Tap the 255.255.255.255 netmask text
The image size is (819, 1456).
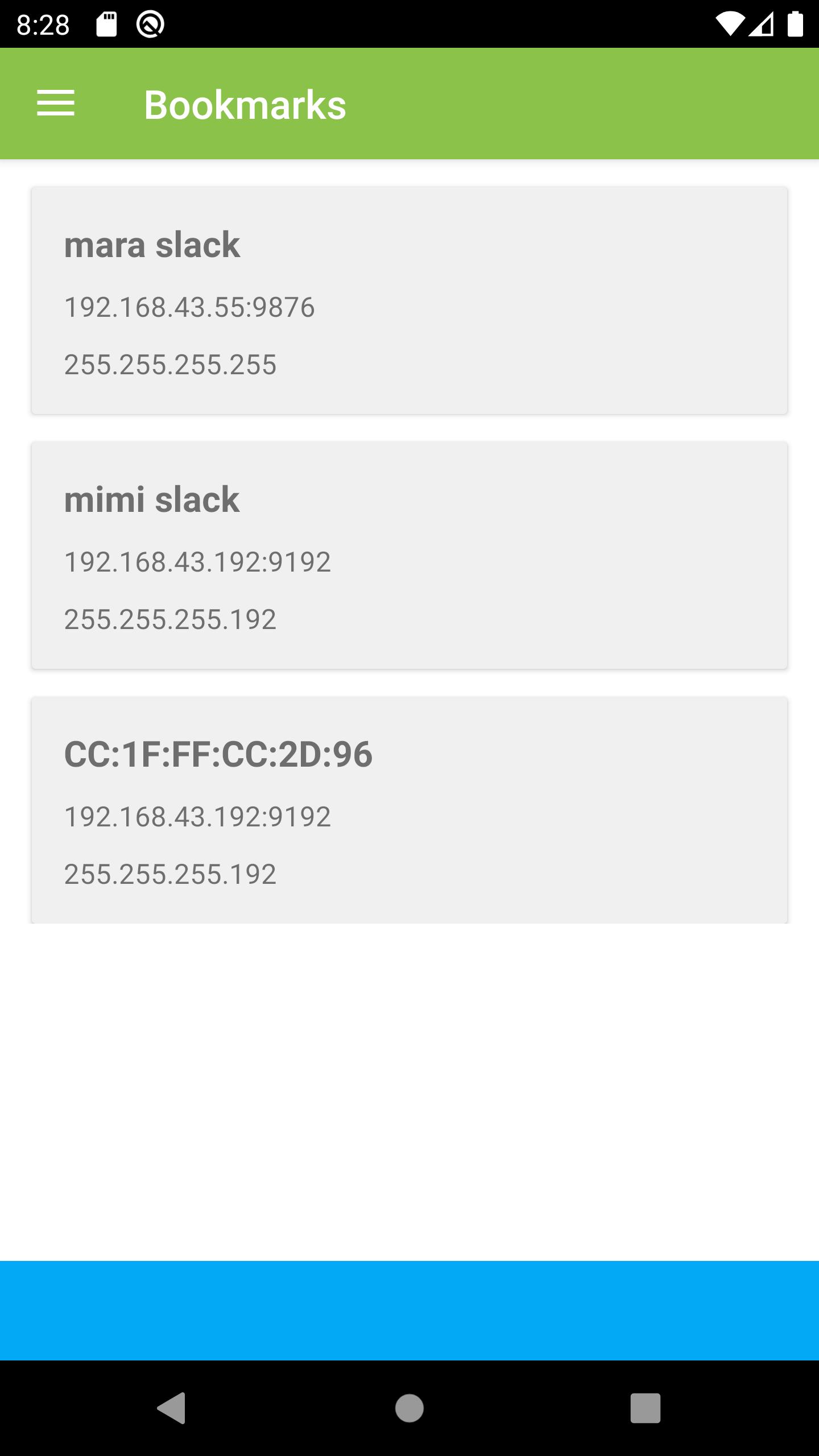coord(170,365)
